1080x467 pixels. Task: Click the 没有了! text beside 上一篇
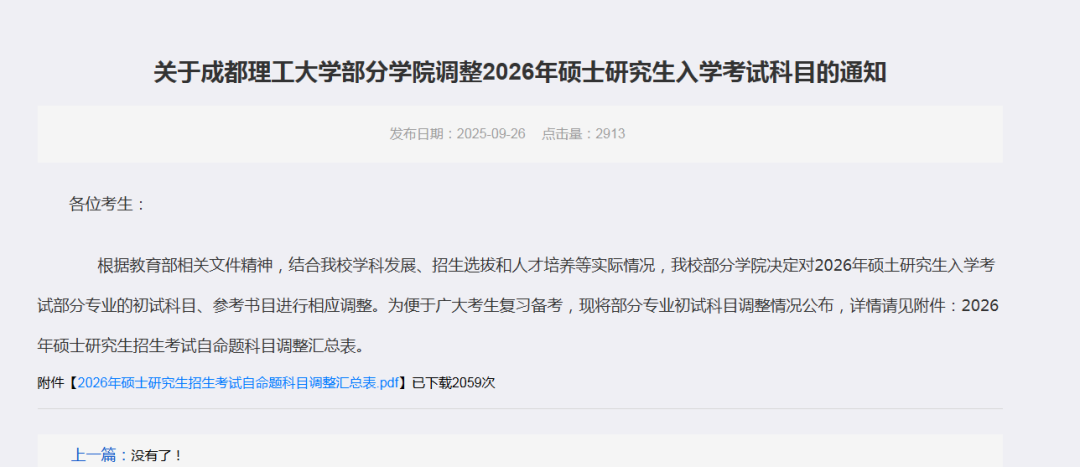[x=156, y=455]
